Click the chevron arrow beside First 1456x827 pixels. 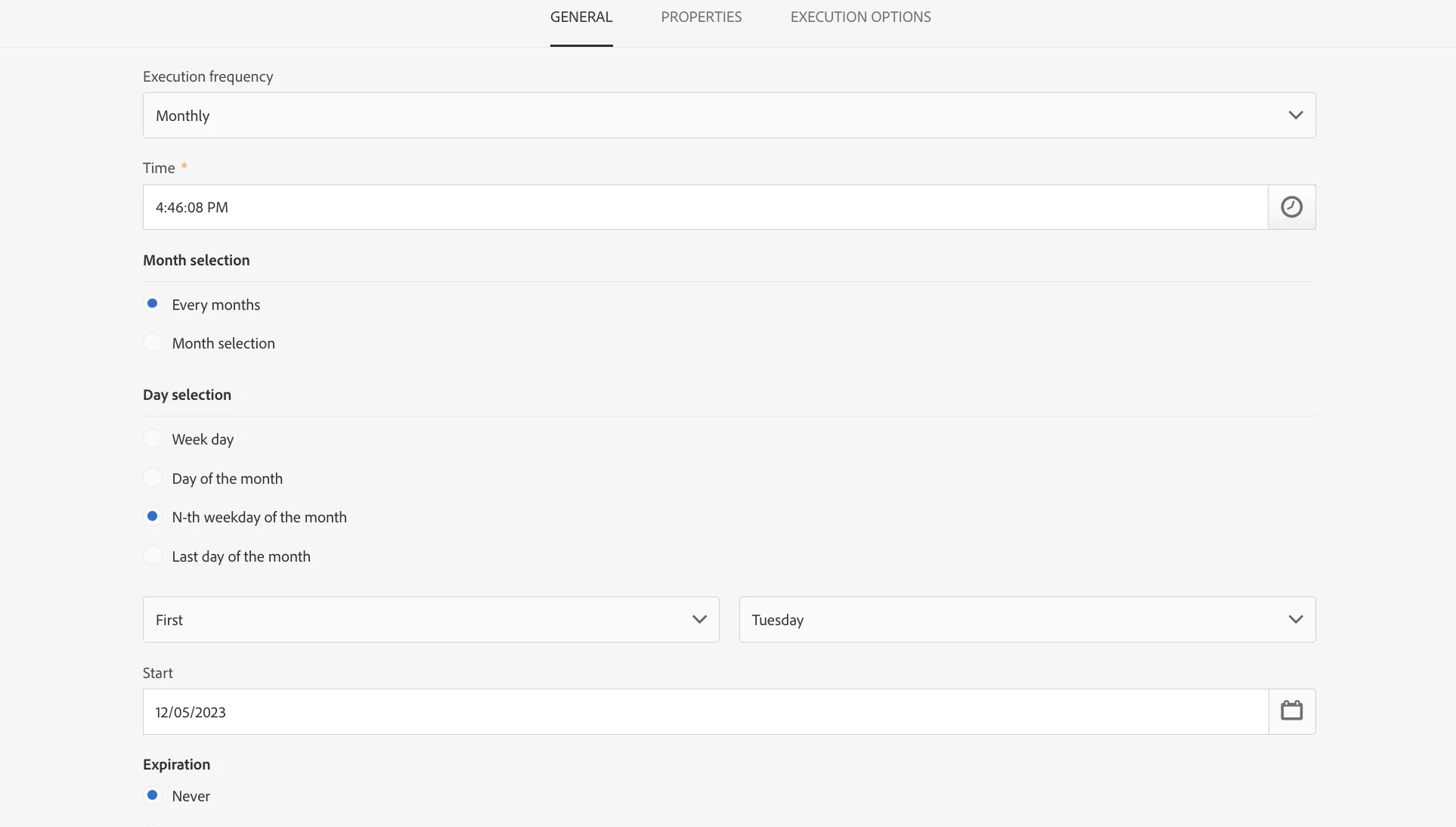click(x=699, y=620)
